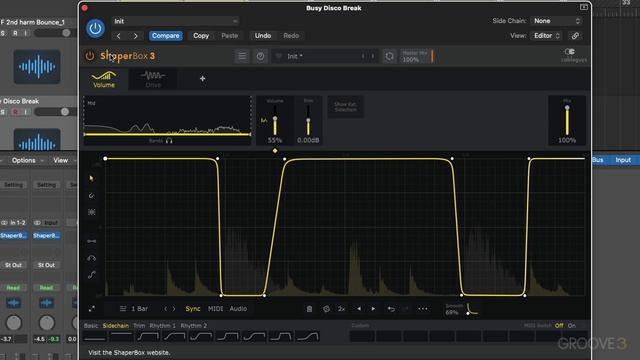Select the Rhythm 1 preset category

162,326
